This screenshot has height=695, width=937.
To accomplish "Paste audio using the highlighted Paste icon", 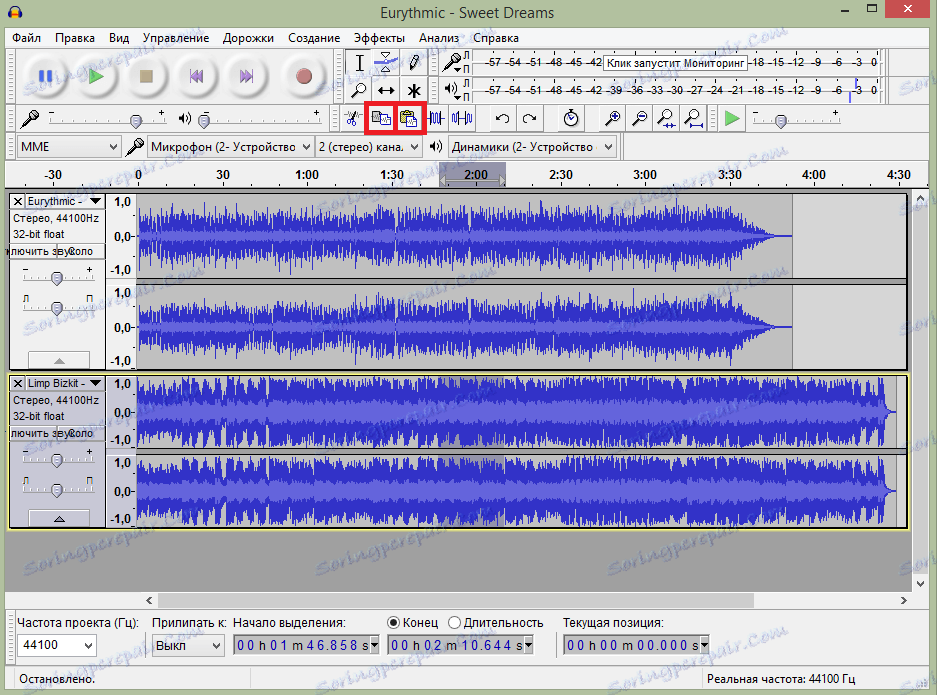I will 408,118.
